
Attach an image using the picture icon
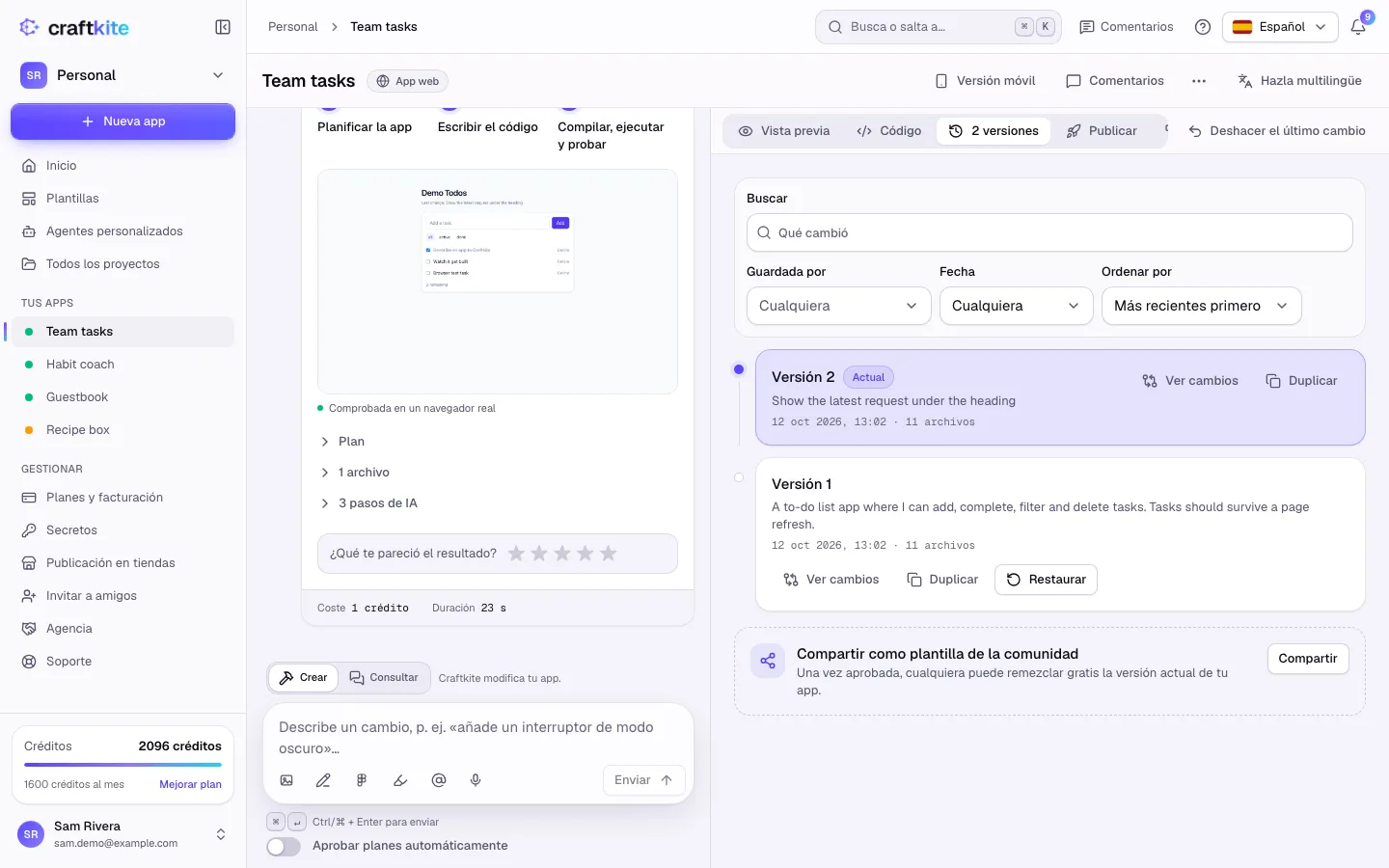[x=286, y=780]
